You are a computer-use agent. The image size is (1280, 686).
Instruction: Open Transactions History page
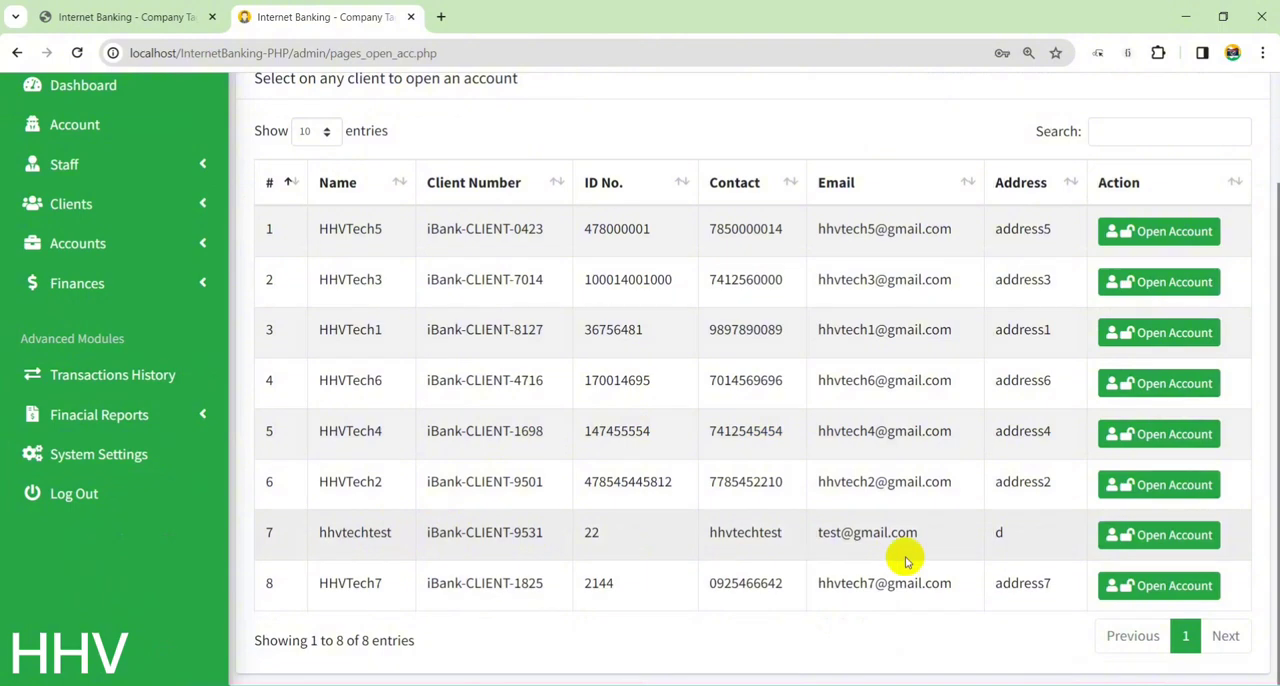point(112,374)
